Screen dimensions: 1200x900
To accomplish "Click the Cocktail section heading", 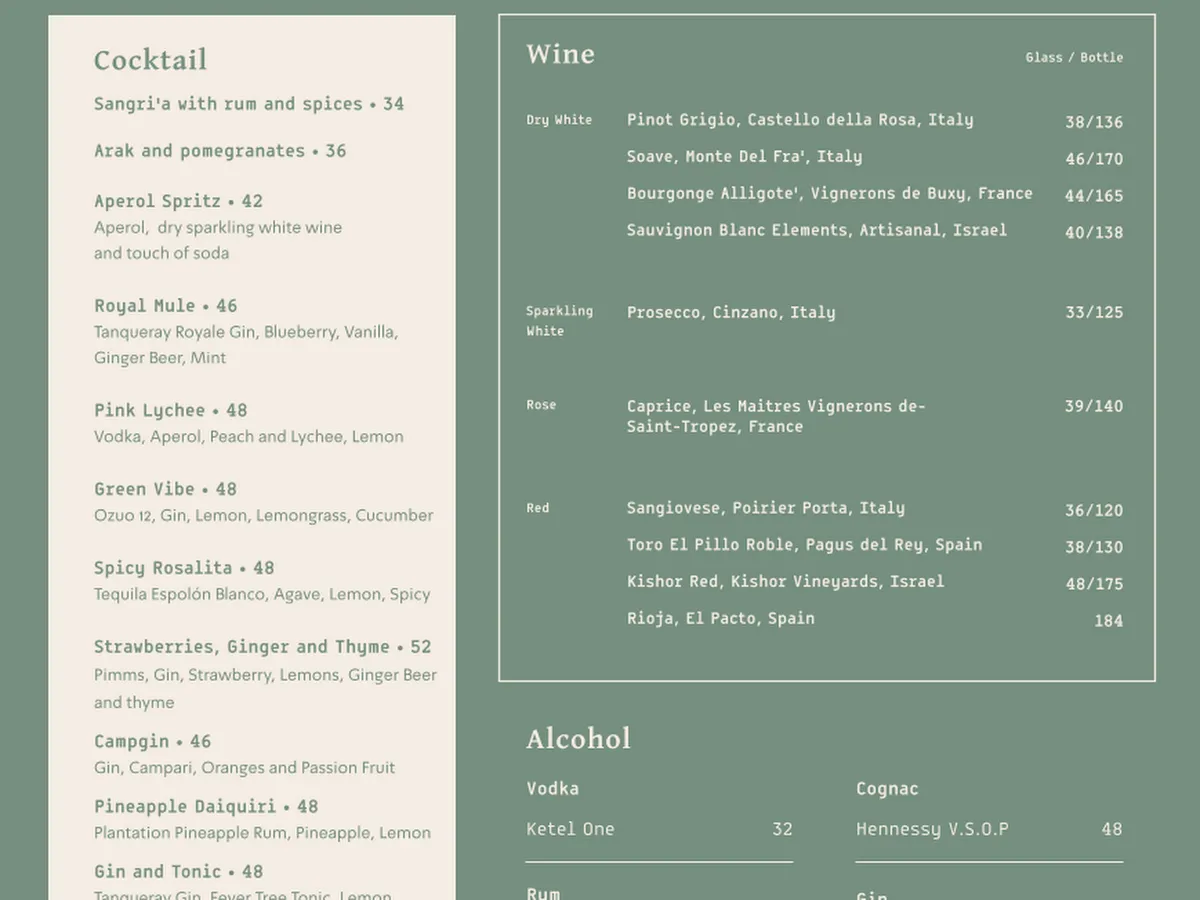I will (150, 60).
